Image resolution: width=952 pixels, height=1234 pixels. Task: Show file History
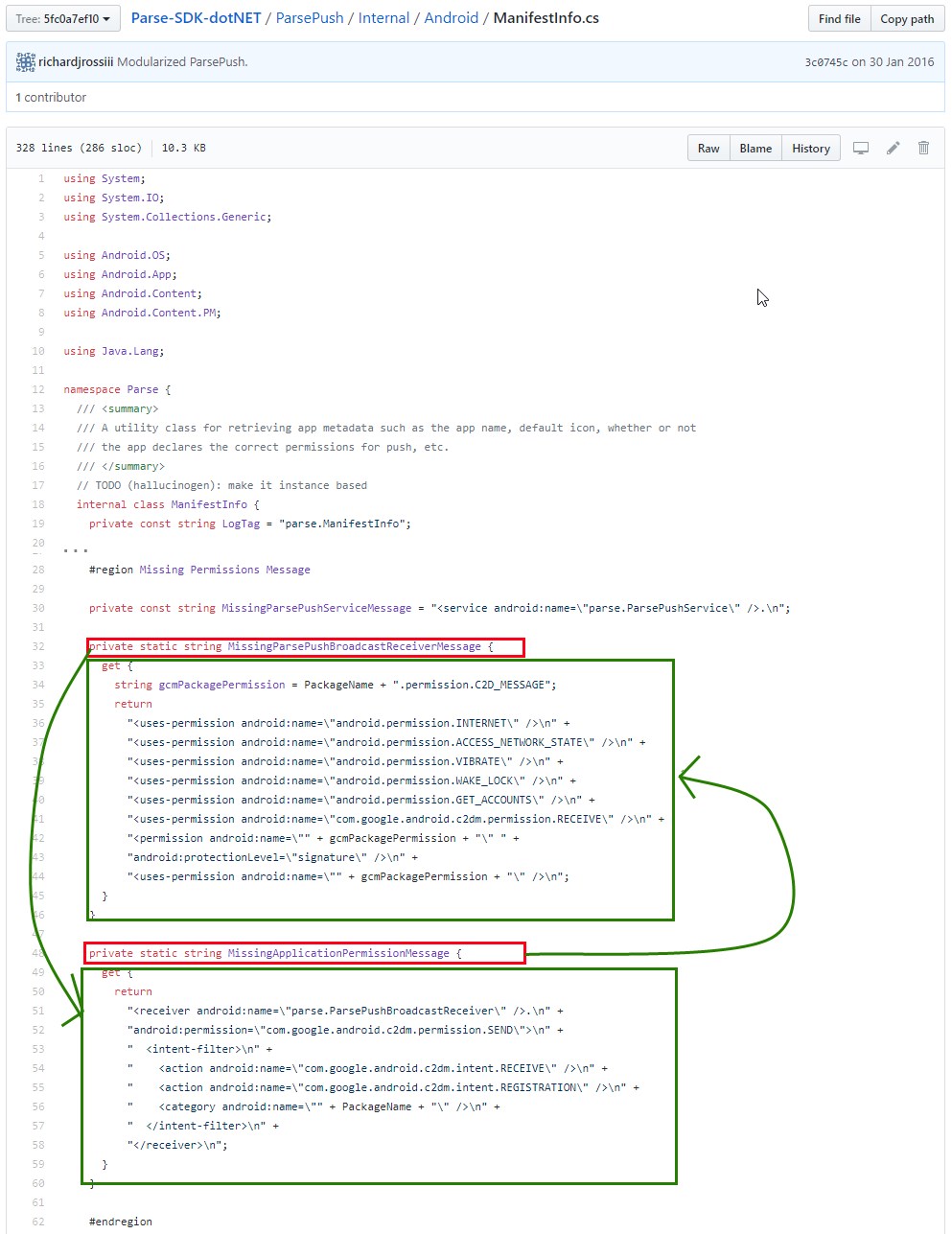point(811,149)
